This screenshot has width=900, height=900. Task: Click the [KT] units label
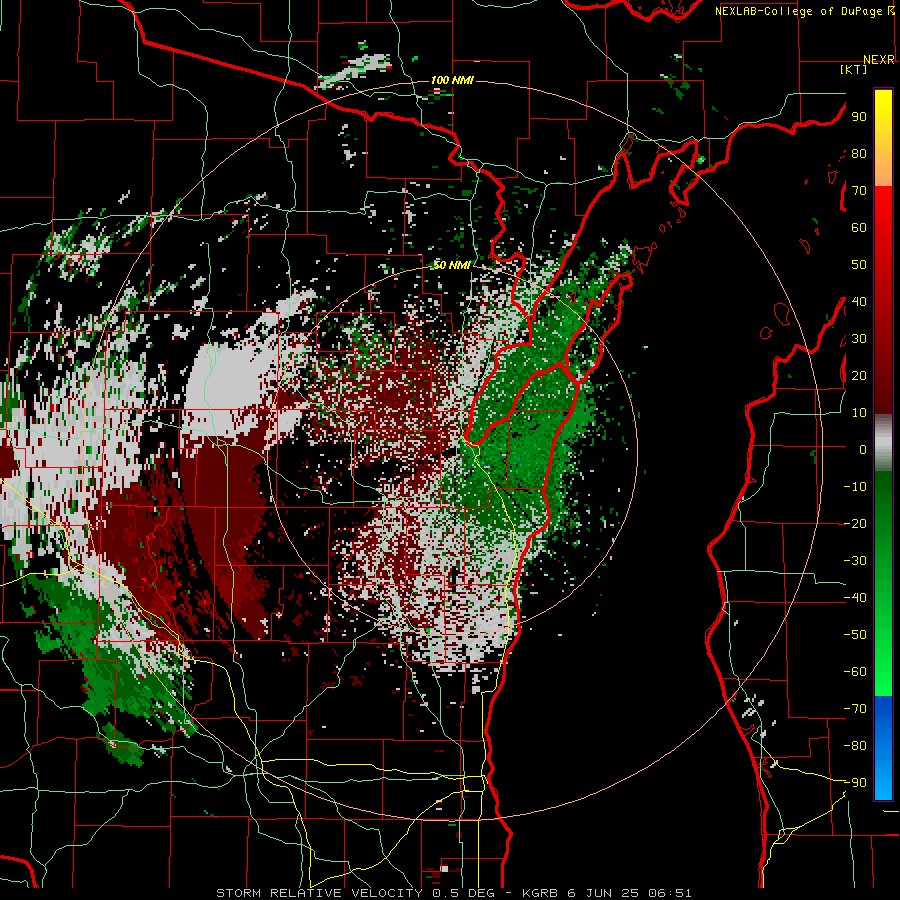[854, 69]
